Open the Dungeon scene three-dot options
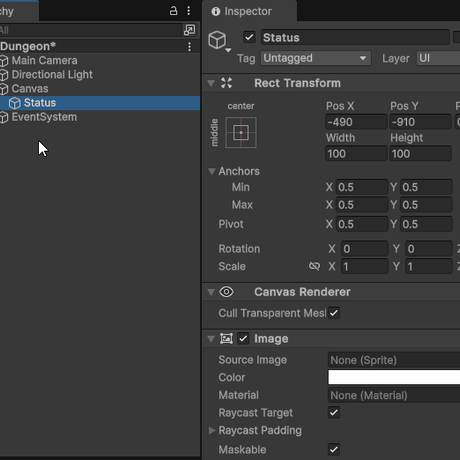The height and width of the screenshot is (460, 460). pos(189,46)
